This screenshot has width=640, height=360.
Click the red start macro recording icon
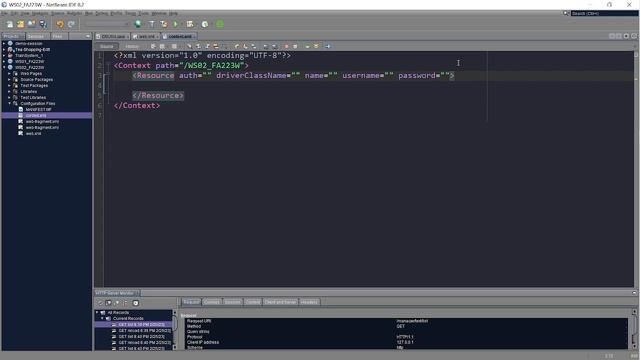(x=287, y=47)
